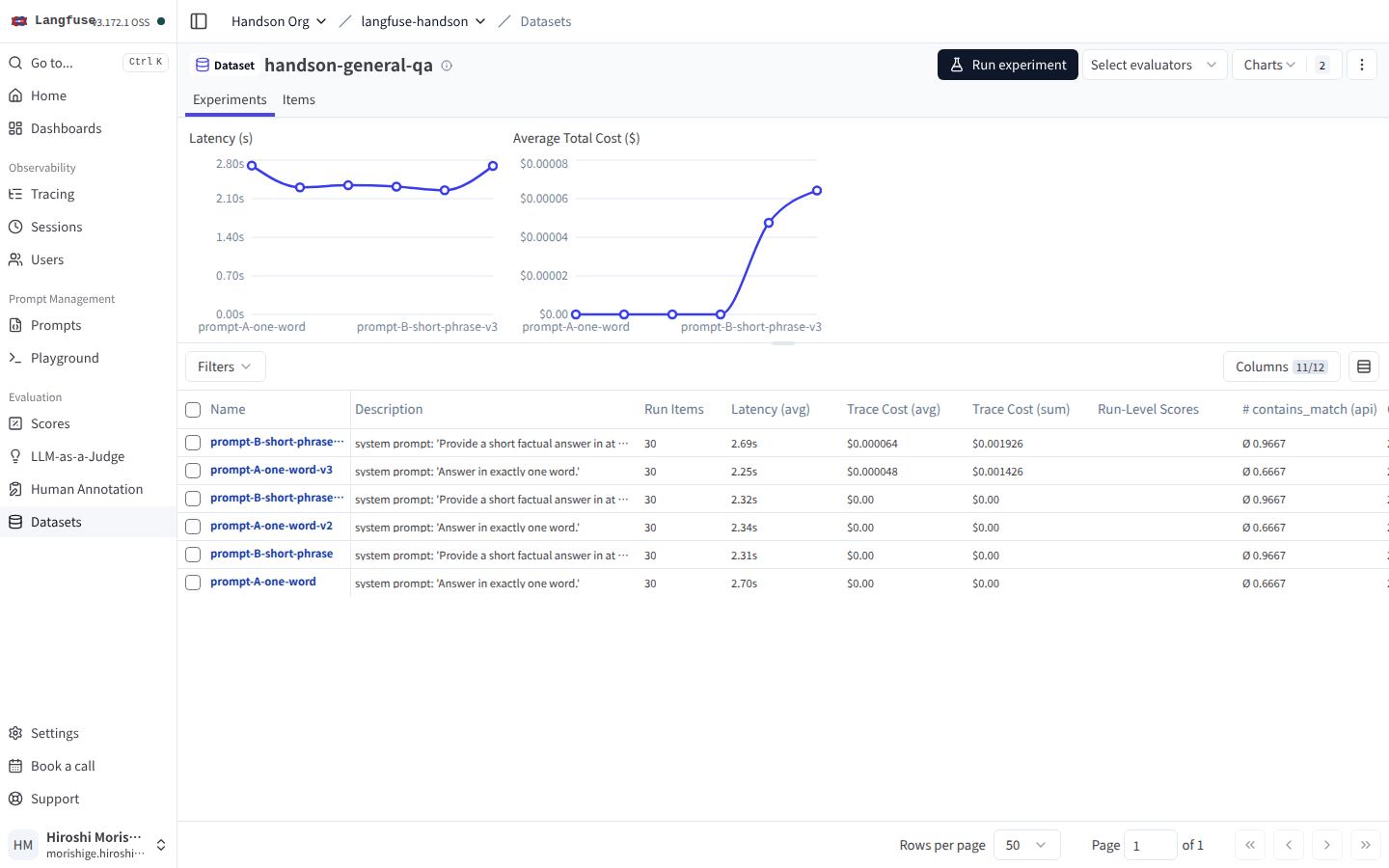Click the LLM-as-a-Judge lightbulb icon
1389x868 pixels.
(15, 456)
